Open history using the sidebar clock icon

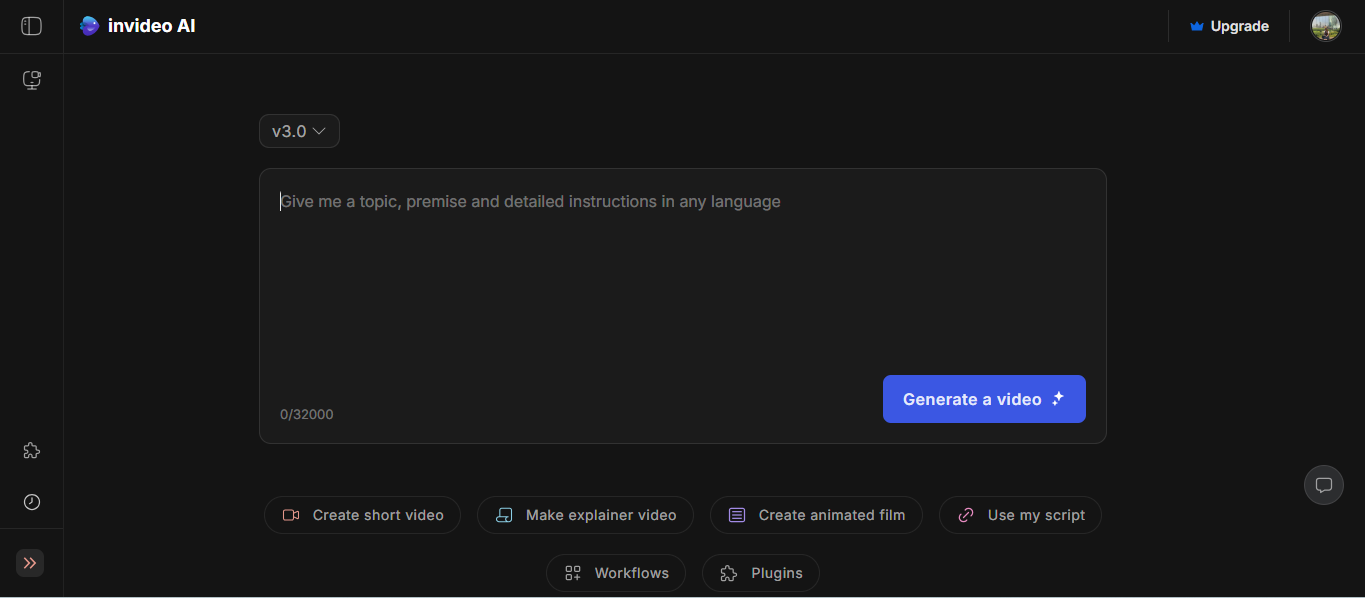point(31,502)
